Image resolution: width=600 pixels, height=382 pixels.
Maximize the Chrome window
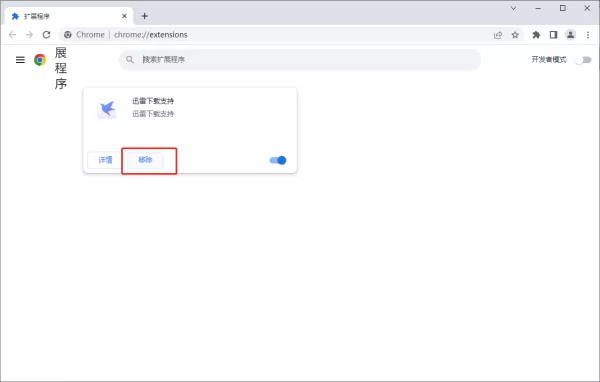coord(562,8)
